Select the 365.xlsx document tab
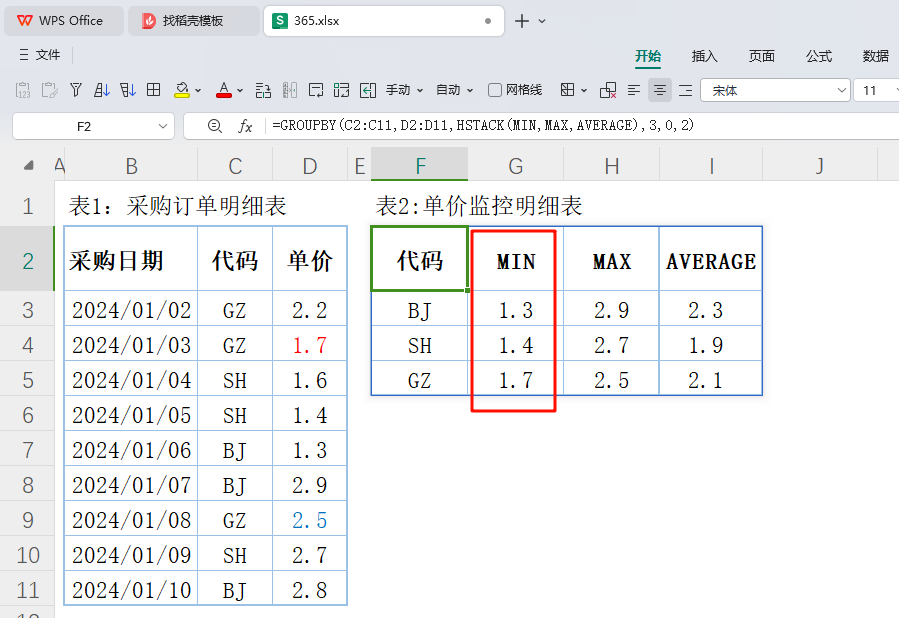The image size is (899, 618). point(384,21)
